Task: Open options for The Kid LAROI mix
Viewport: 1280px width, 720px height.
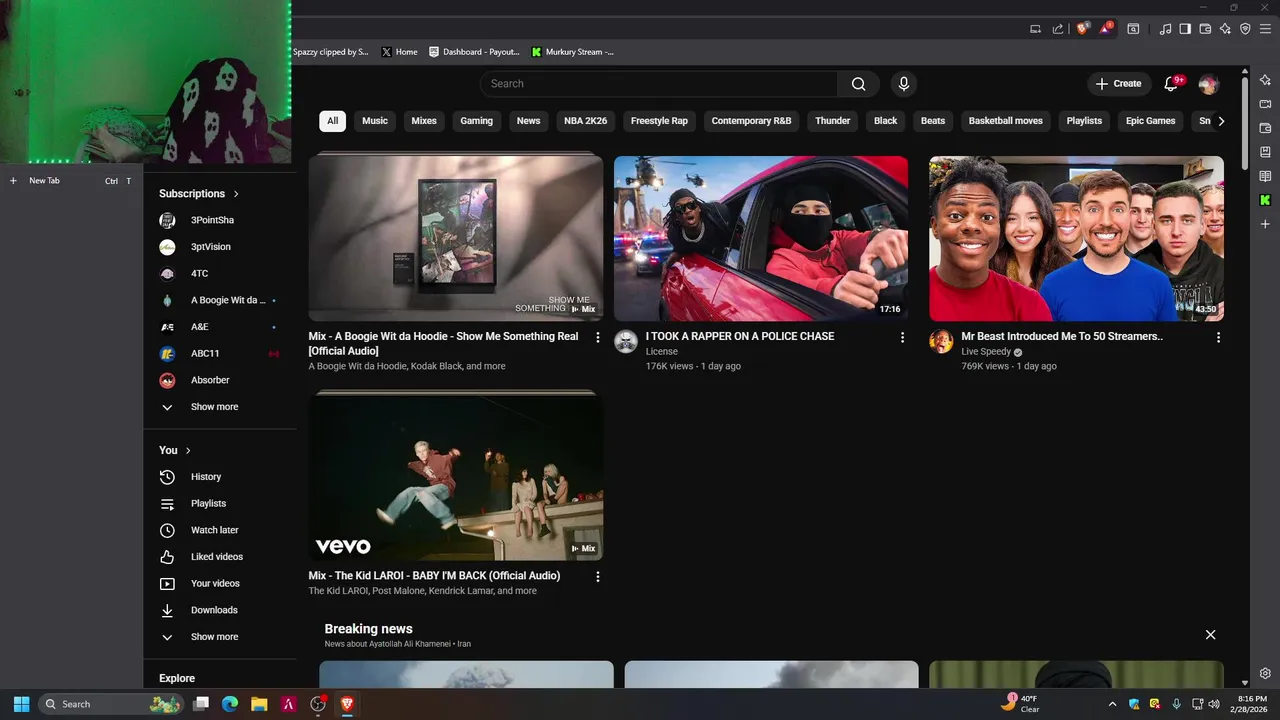Action: click(598, 577)
